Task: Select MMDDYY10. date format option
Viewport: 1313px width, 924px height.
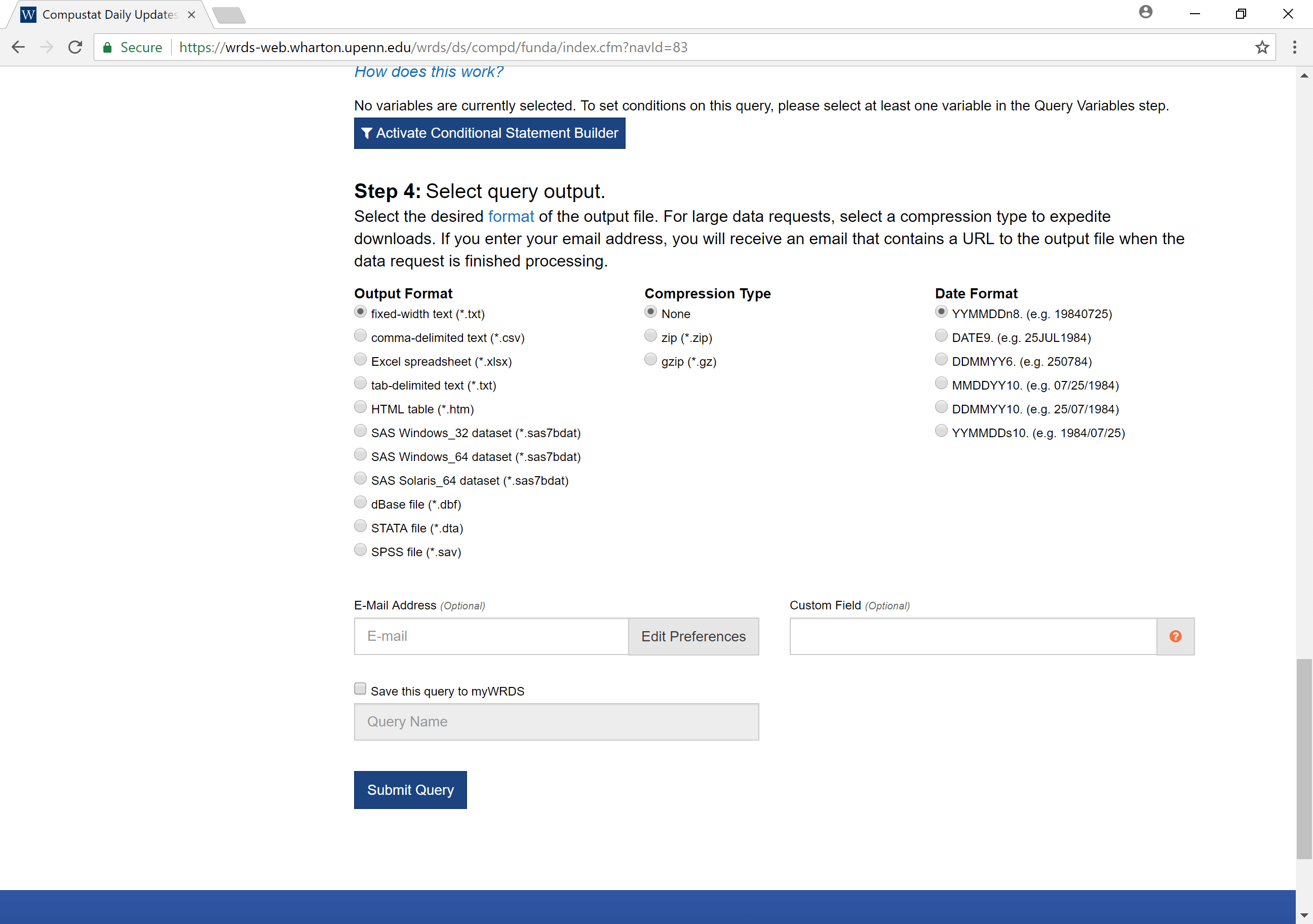Action: [941, 383]
